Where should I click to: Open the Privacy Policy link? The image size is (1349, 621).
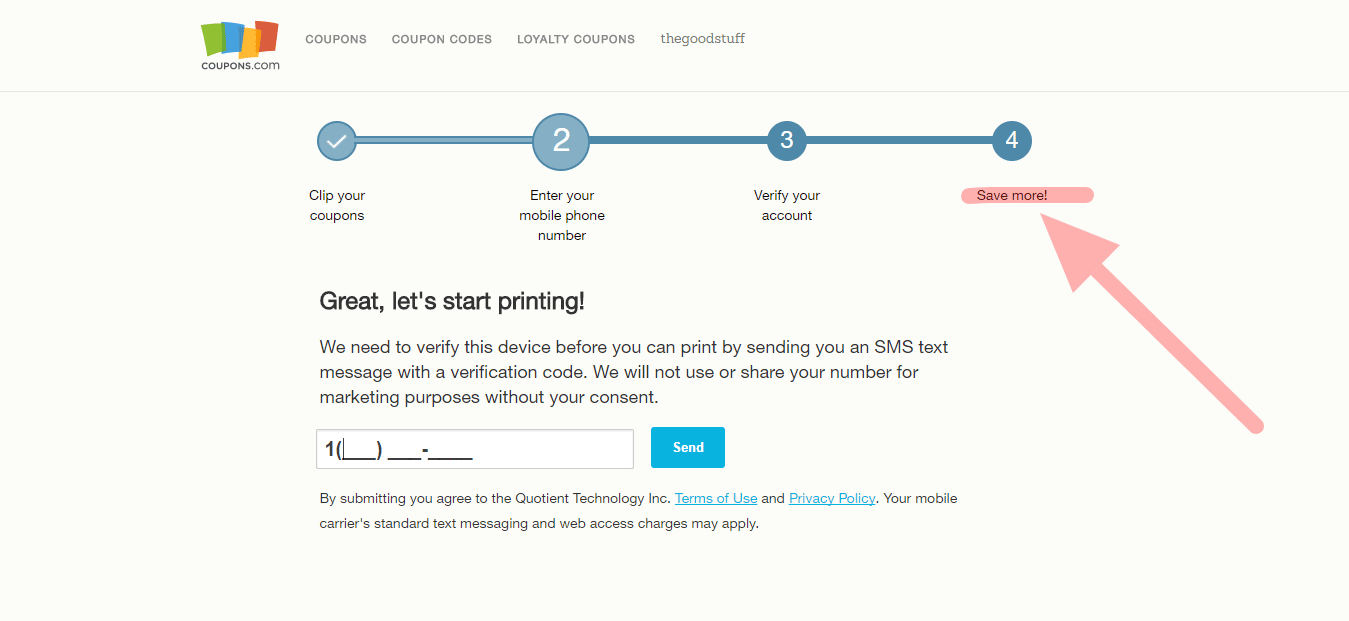(832, 498)
